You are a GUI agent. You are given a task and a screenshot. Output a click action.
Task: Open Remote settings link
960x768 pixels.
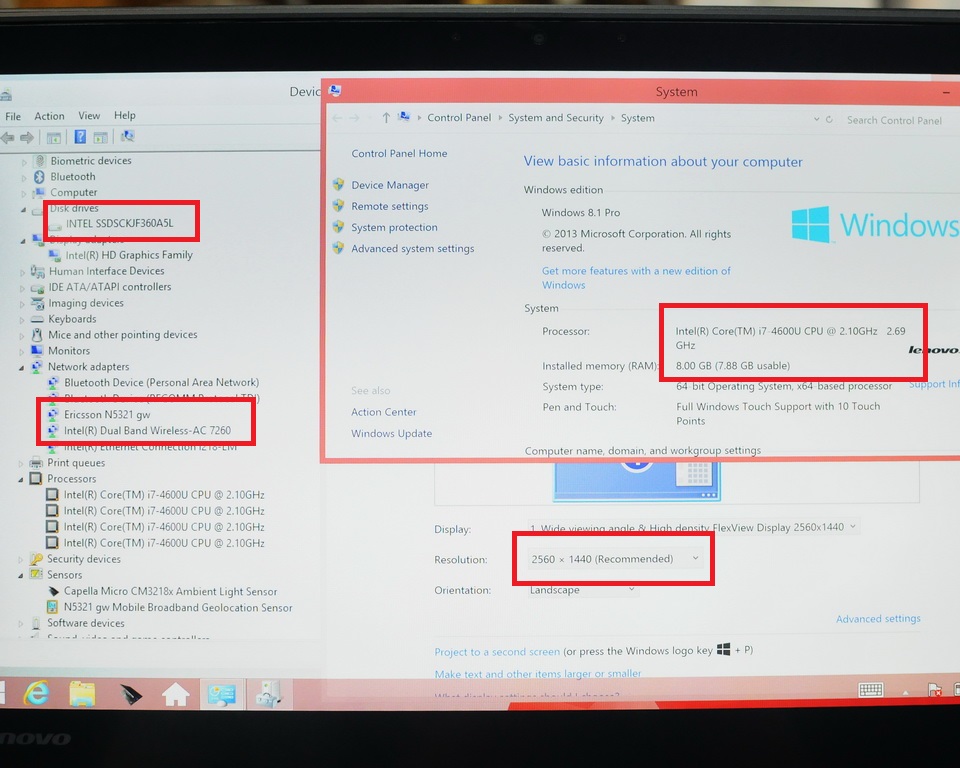point(390,206)
